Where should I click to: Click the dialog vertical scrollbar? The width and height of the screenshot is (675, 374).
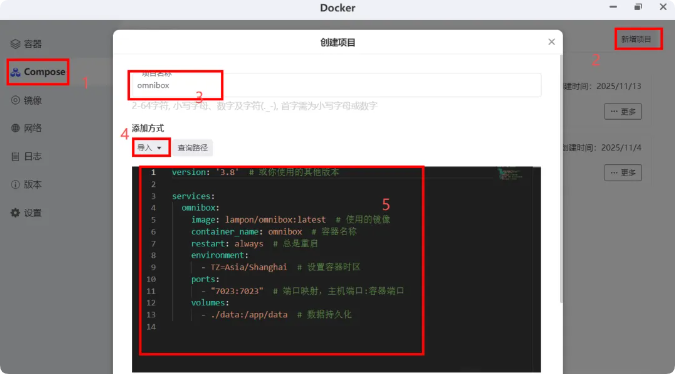(x=560, y=179)
